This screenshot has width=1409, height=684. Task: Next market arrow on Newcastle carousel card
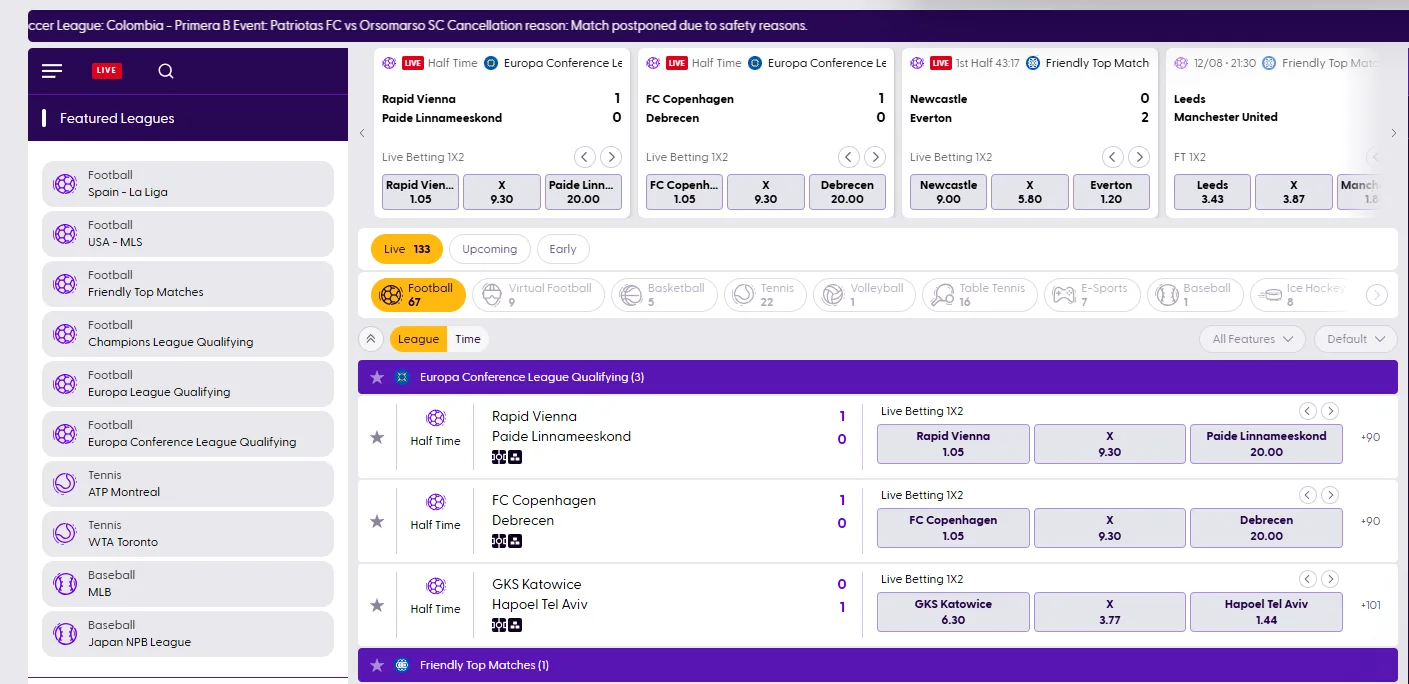click(1139, 157)
